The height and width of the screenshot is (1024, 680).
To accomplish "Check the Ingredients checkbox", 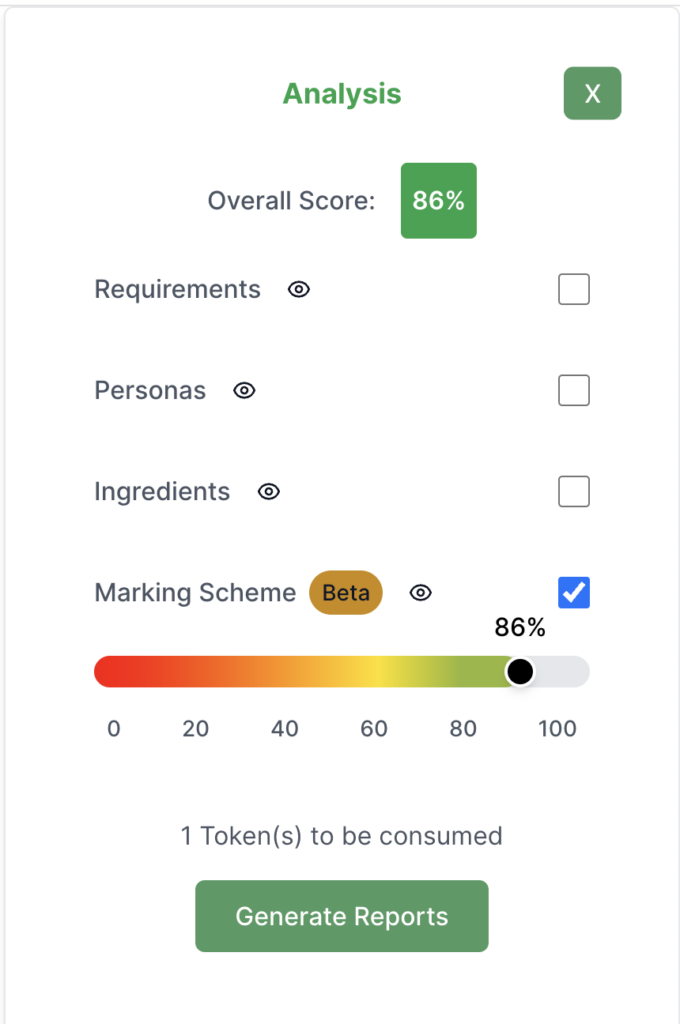I will click(x=573, y=492).
